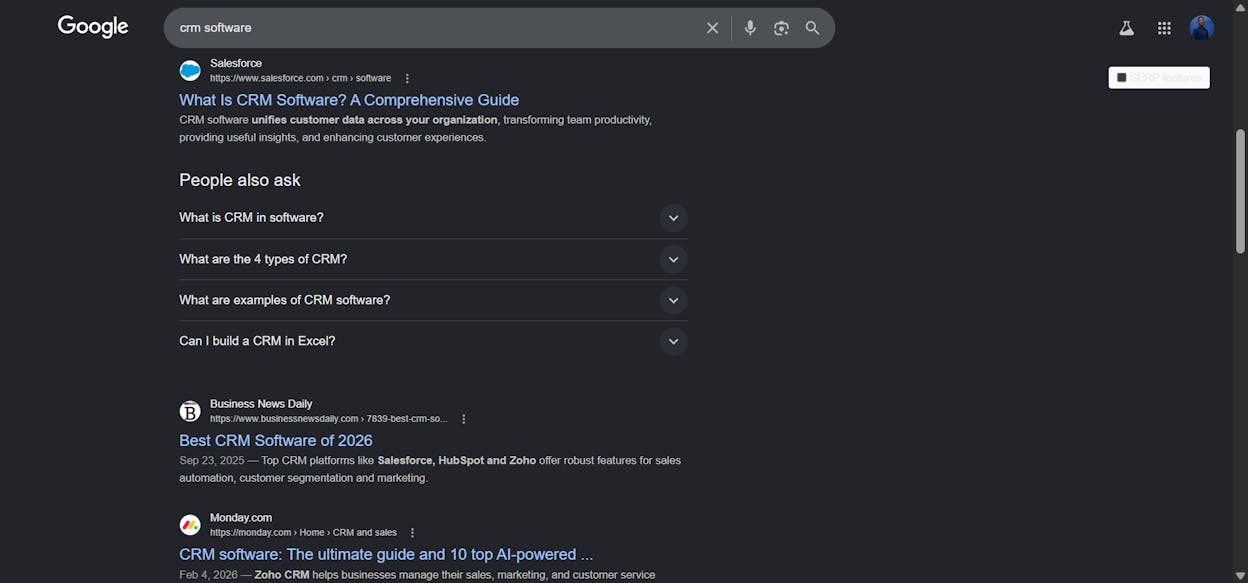Open 'CRM software: The ultimate guide' result
This screenshot has width=1248, height=583.
point(386,555)
